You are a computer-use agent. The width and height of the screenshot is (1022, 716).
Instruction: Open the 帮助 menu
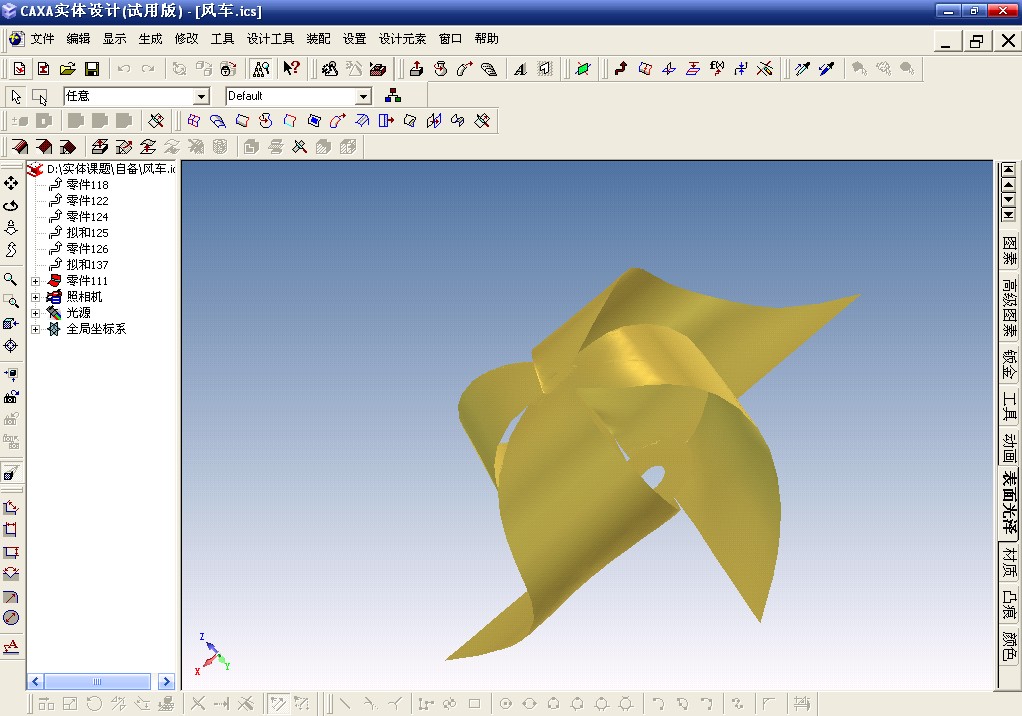click(486, 38)
